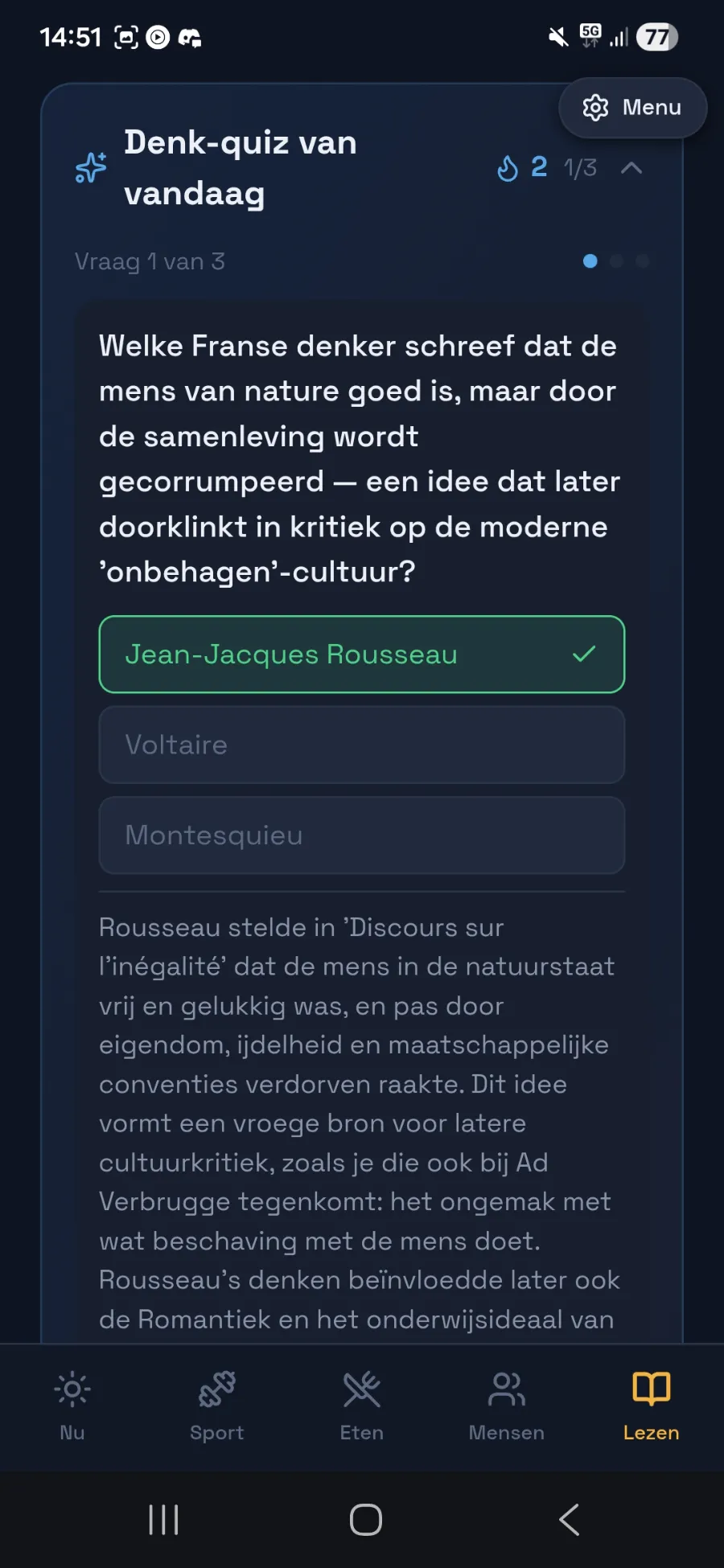Open the Menu gear button
Viewport: 724px width, 1568px height.
pos(632,108)
